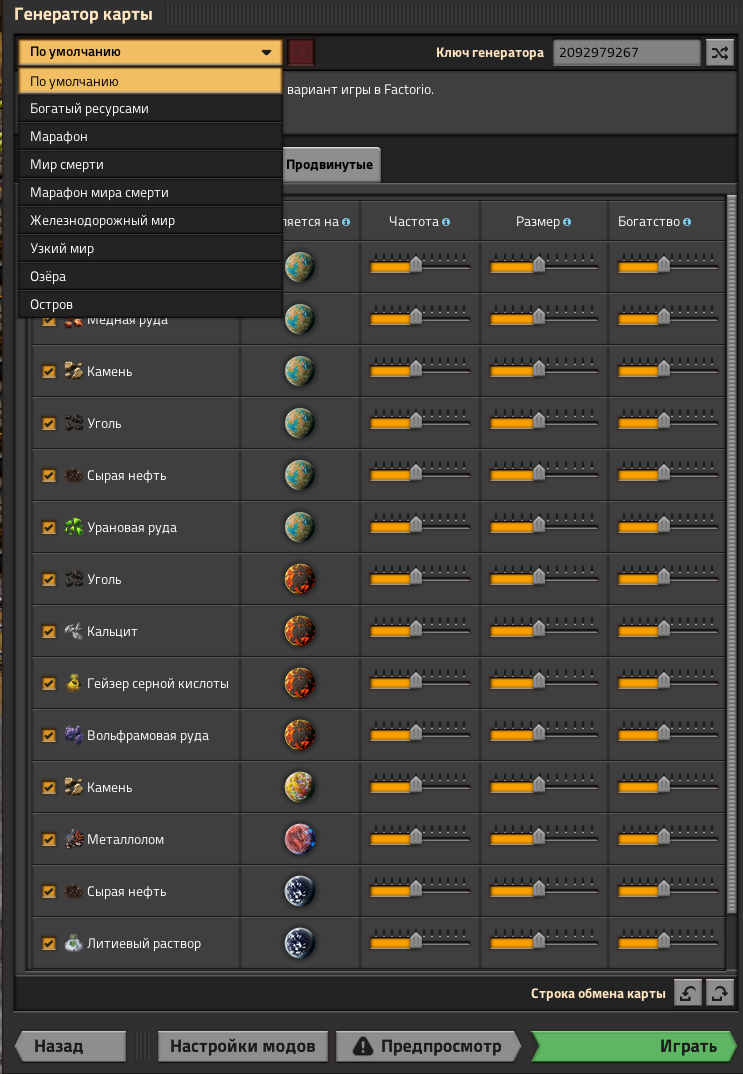Choose the Марафон preset
The height and width of the screenshot is (1074, 743).
click(x=150, y=137)
